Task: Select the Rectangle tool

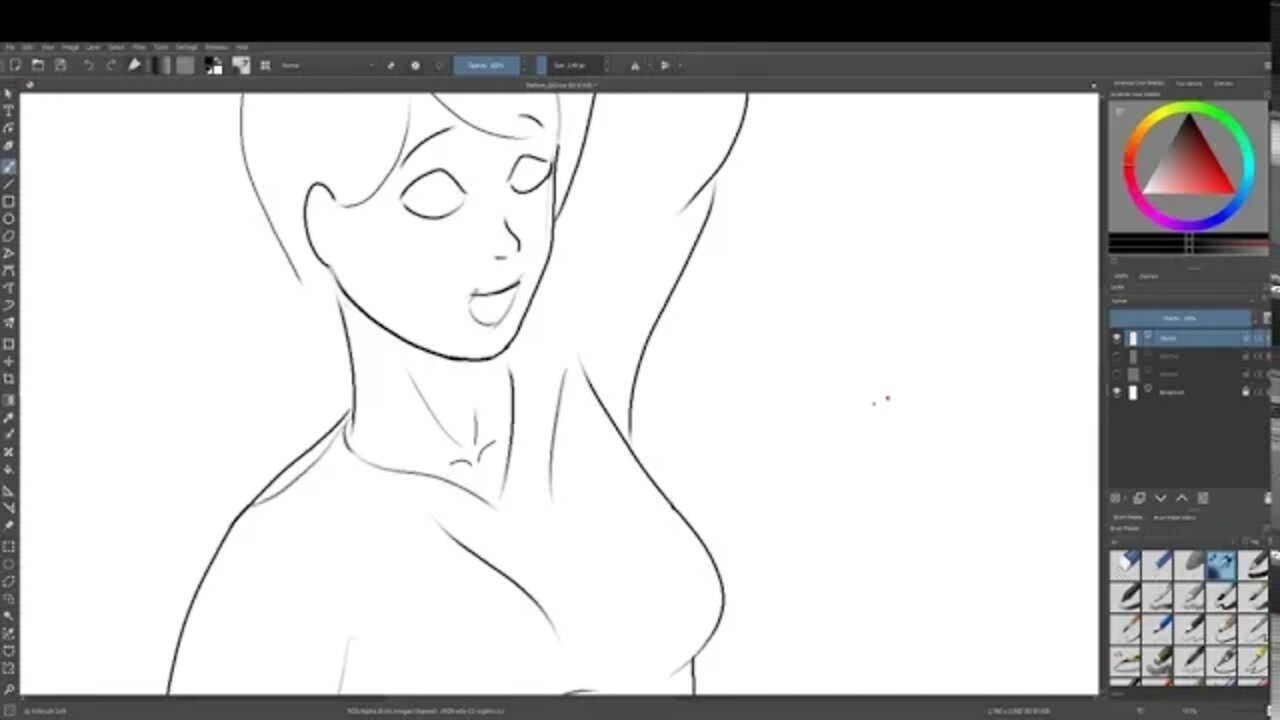Action: [9, 201]
